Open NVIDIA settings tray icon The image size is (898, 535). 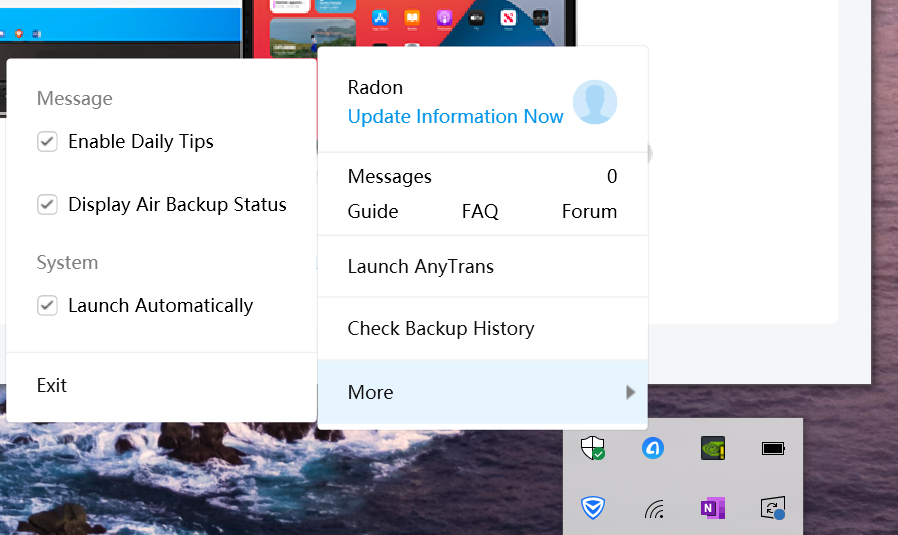coord(713,448)
